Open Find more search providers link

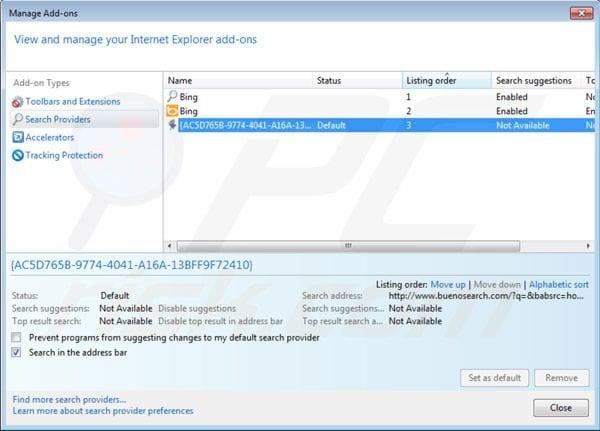point(69,400)
